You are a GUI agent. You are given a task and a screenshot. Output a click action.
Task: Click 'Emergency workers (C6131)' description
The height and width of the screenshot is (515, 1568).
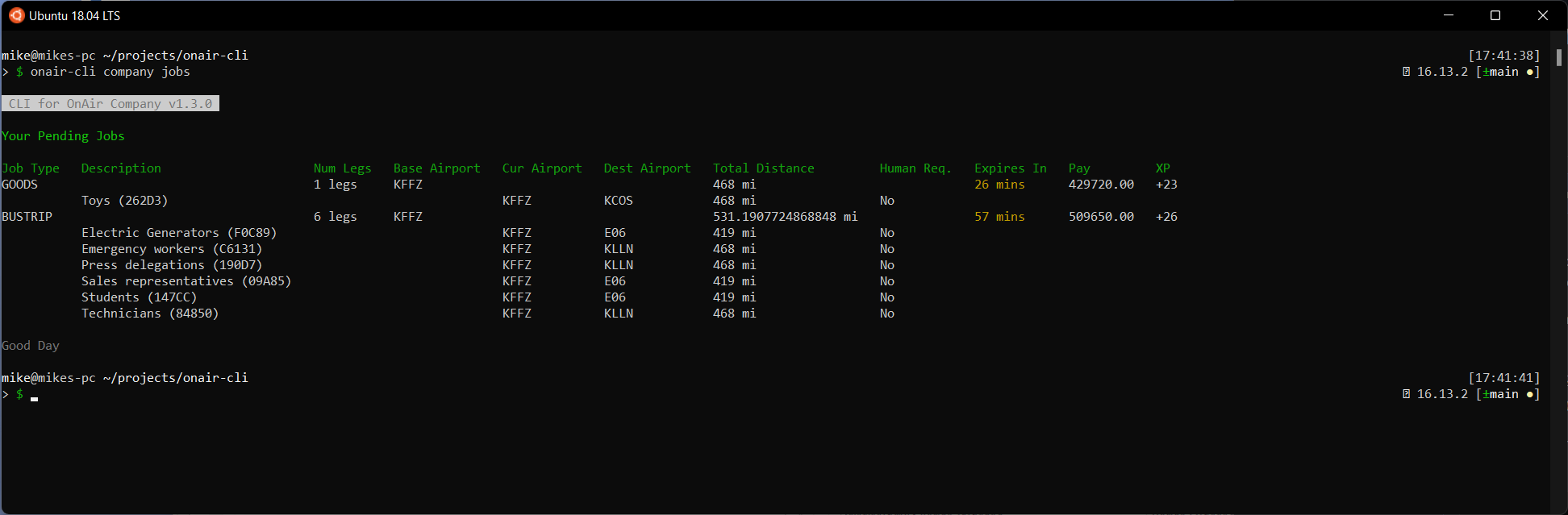pyautogui.click(x=172, y=249)
